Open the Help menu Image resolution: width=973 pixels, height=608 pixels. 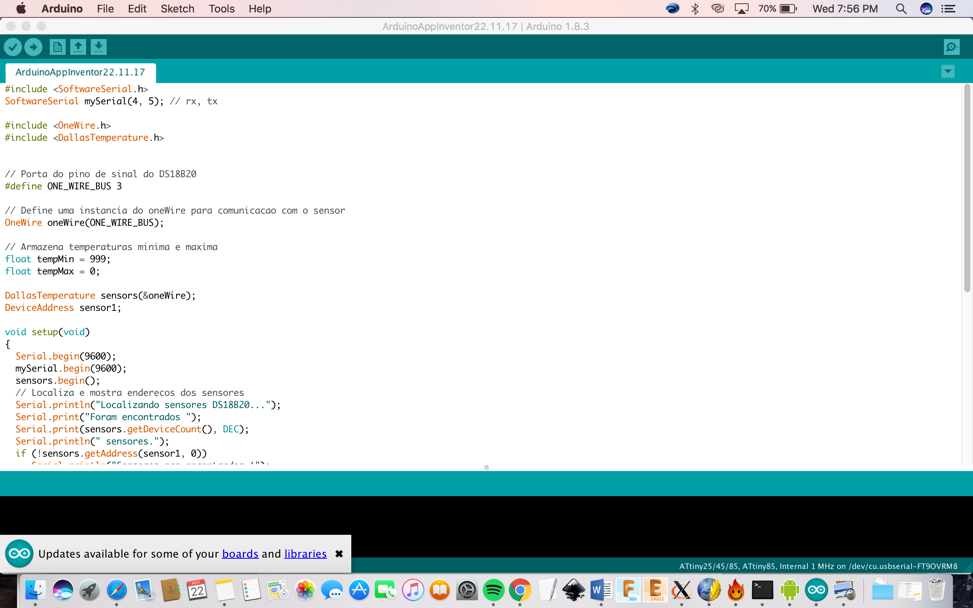[259, 9]
